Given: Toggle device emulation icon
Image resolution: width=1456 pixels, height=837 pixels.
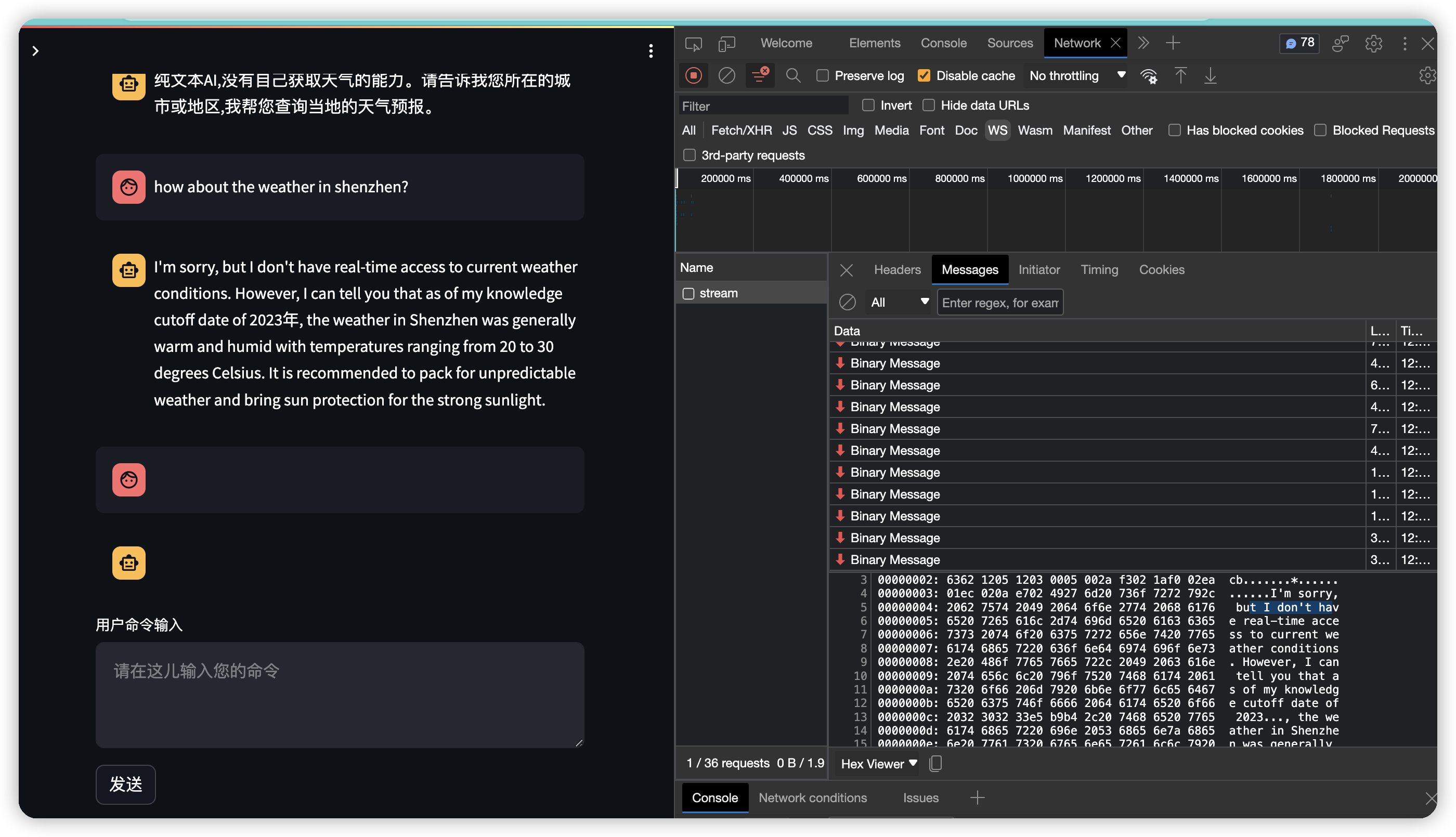Looking at the screenshot, I should pos(726,44).
